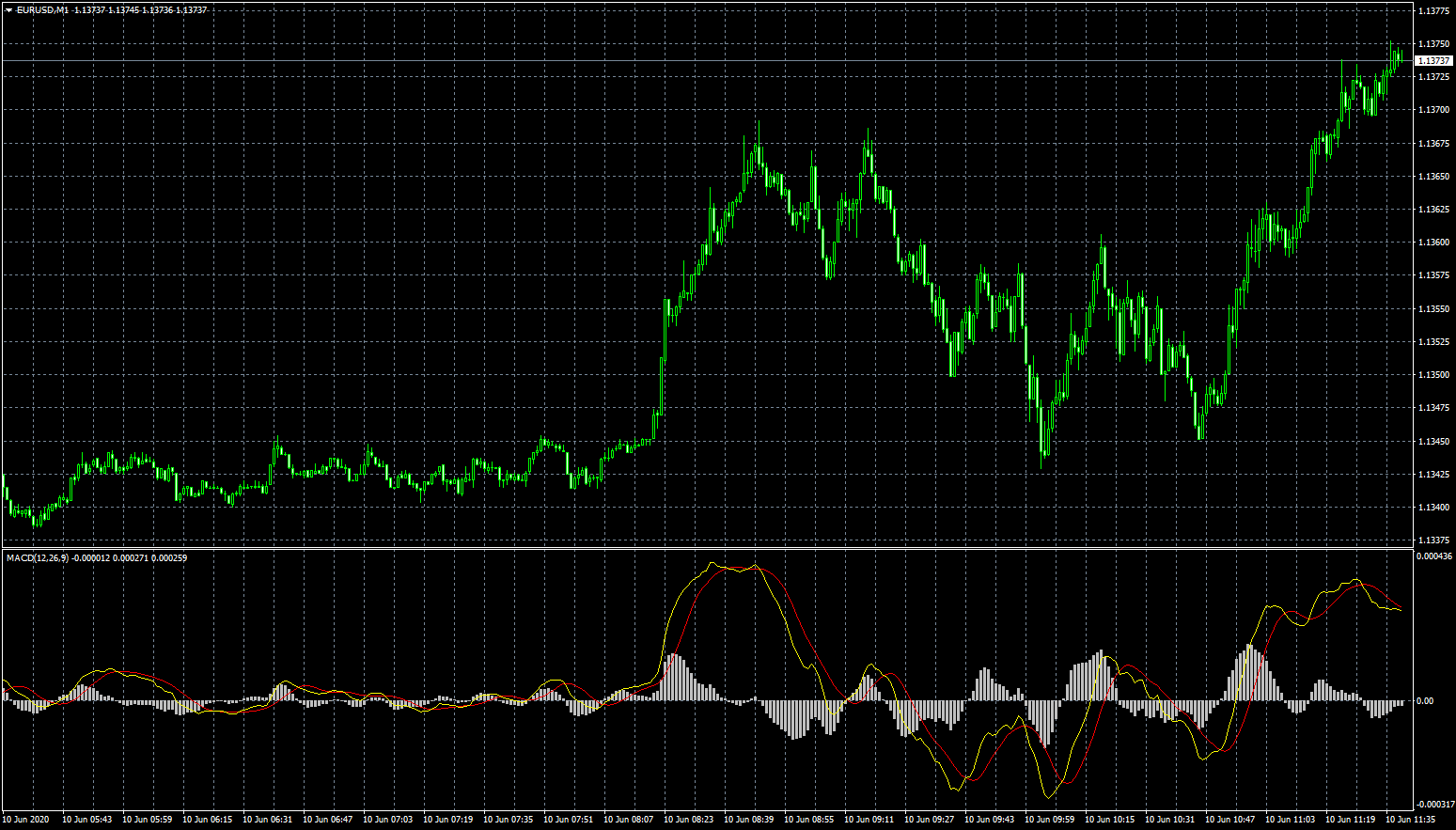Click the 10 Jun 10:31 time label
The image size is (1456, 830).
point(1170,820)
